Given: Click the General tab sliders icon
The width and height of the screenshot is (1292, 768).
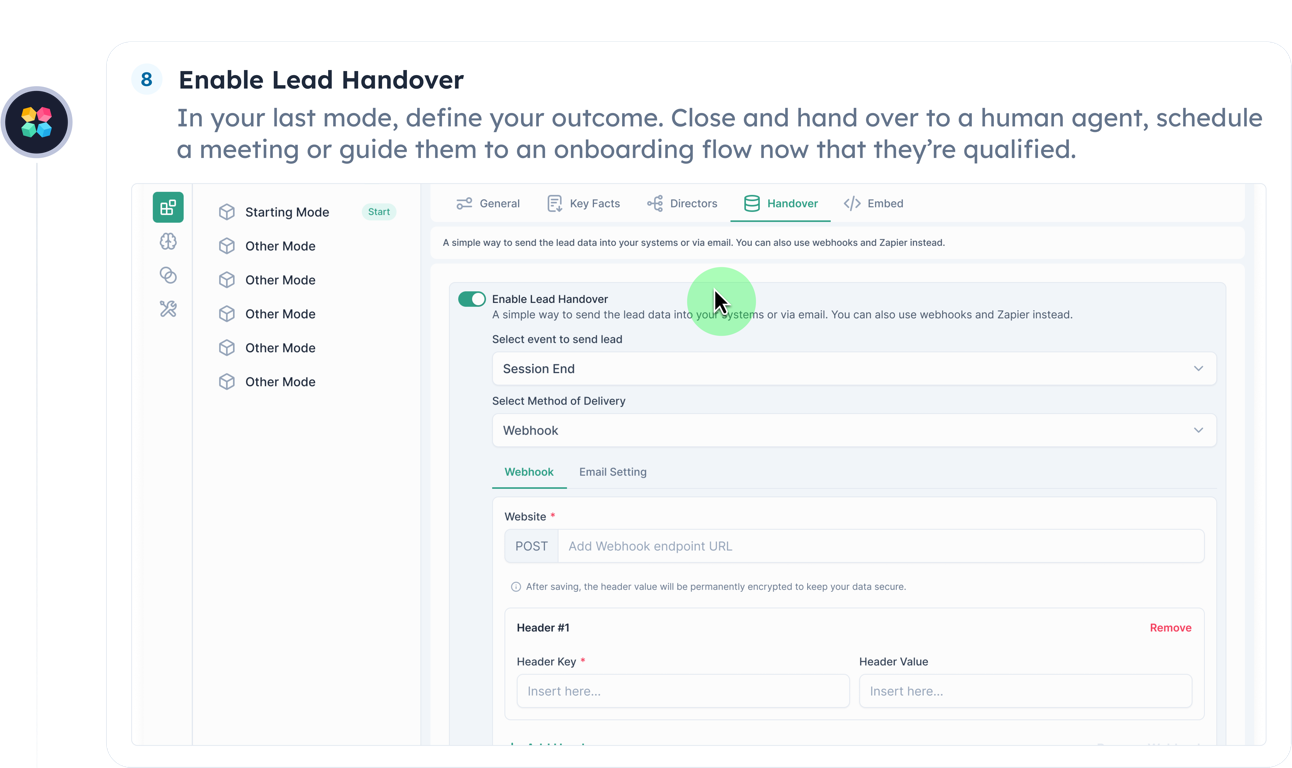Looking at the screenshot, I should coord(464,203).
